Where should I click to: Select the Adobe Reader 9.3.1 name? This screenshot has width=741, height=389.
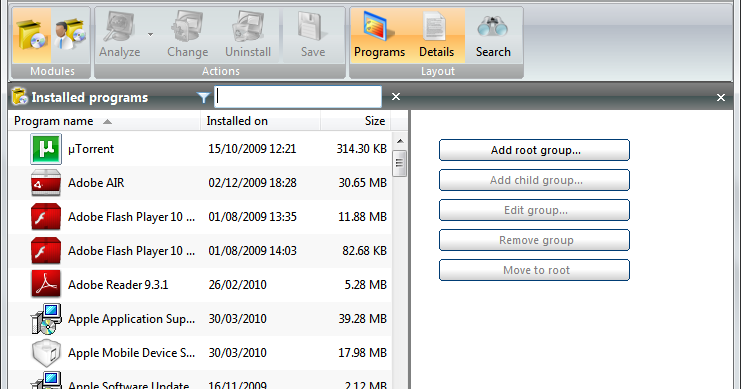coord(118,285)
